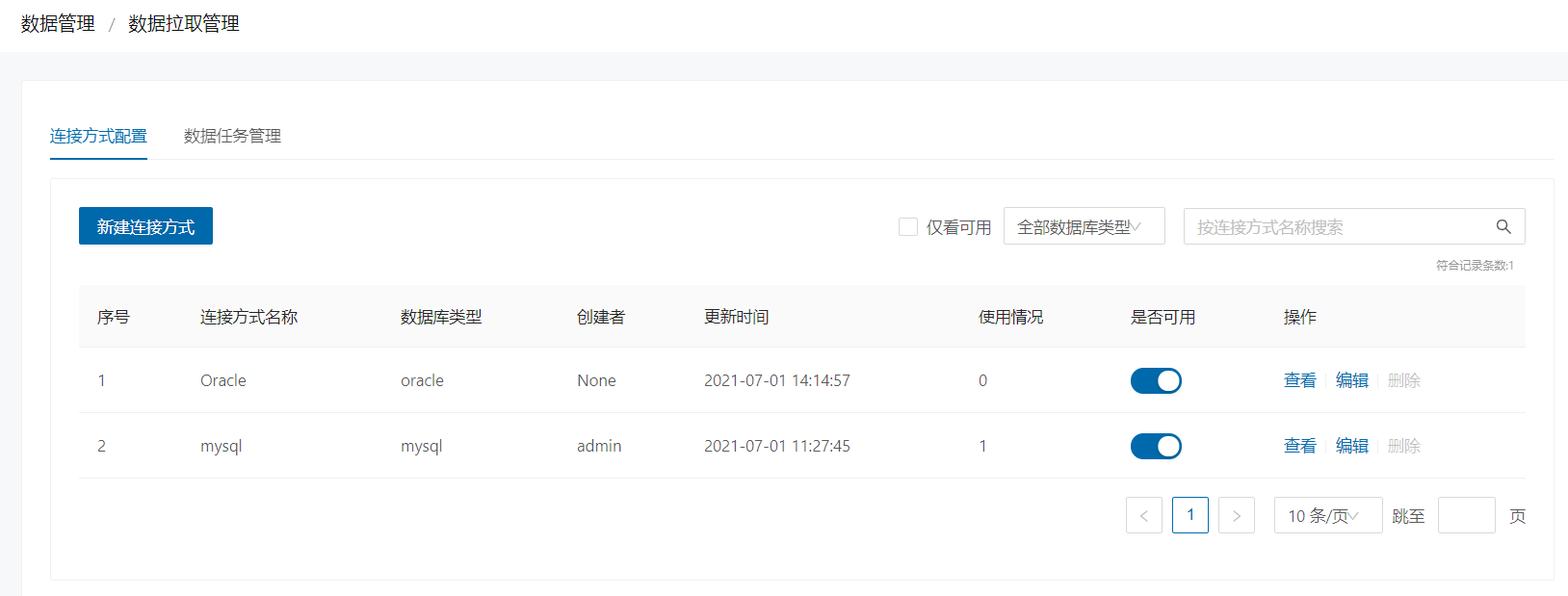Disable the mysql connection availability switch
This screenshot has width=1568, height=596.
(x=1155, y=447)
